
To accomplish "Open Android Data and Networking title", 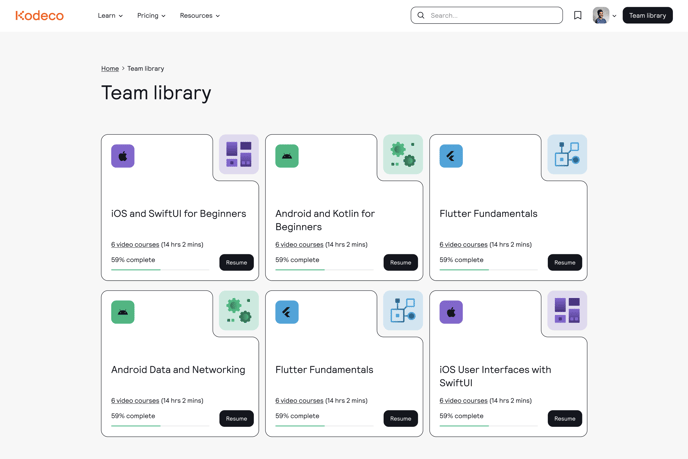I will pyautogui.click(x=178, y=370).
